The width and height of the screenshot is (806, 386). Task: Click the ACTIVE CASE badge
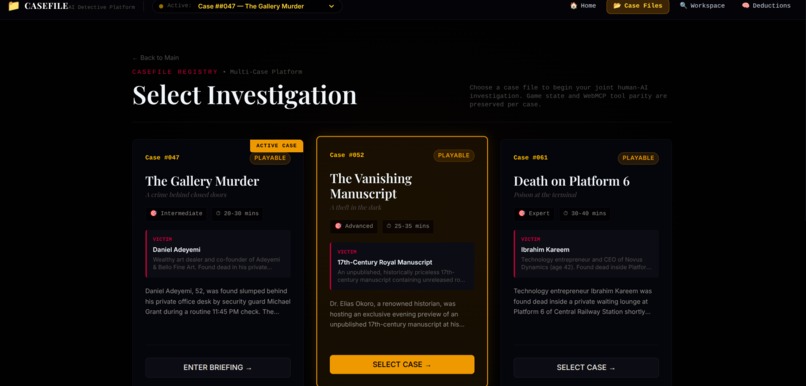click(277, 146)
